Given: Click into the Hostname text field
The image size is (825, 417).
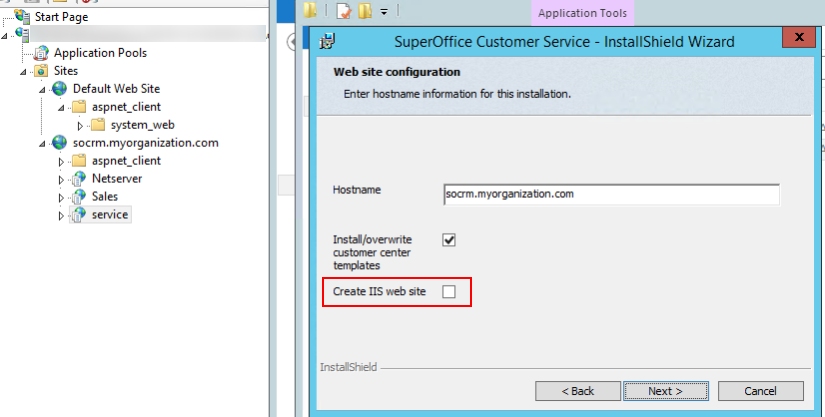Looking at the screenshot, I should (610, 194).
